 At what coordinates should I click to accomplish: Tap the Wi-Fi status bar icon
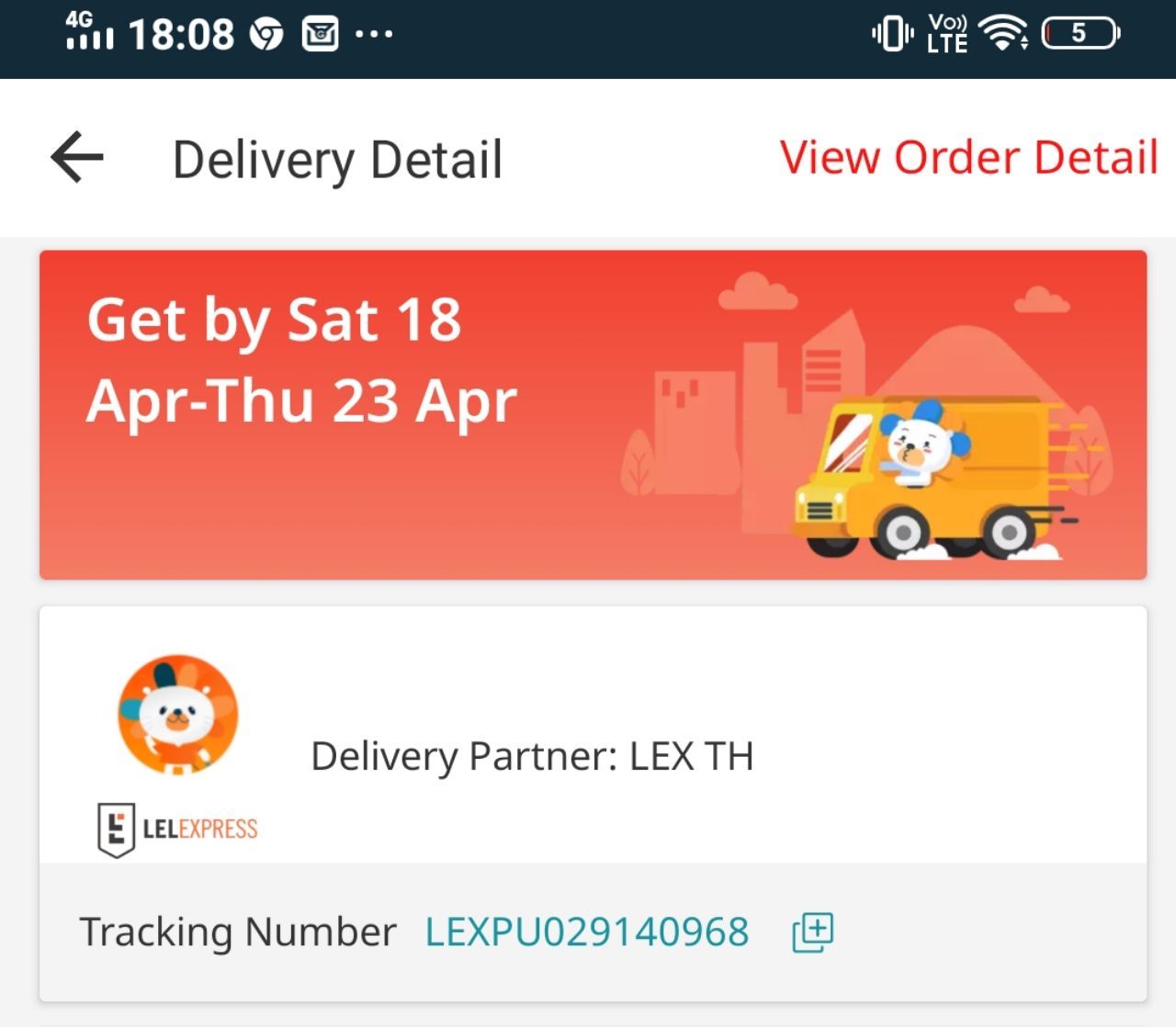point(1004,34)
